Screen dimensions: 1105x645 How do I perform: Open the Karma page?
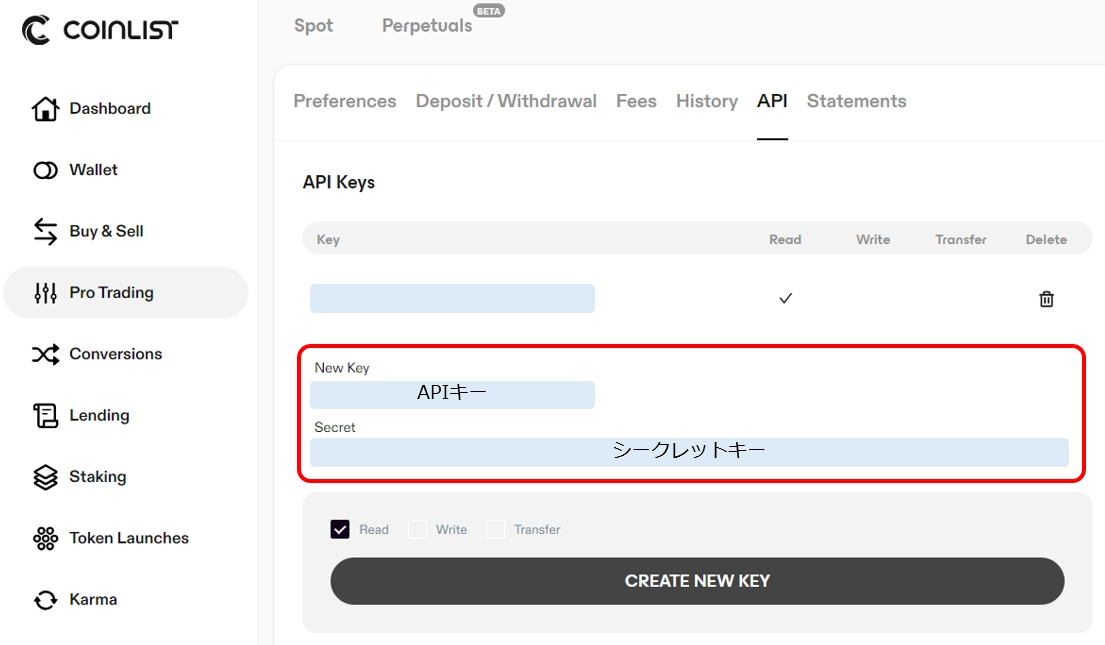tap(93, 600)
